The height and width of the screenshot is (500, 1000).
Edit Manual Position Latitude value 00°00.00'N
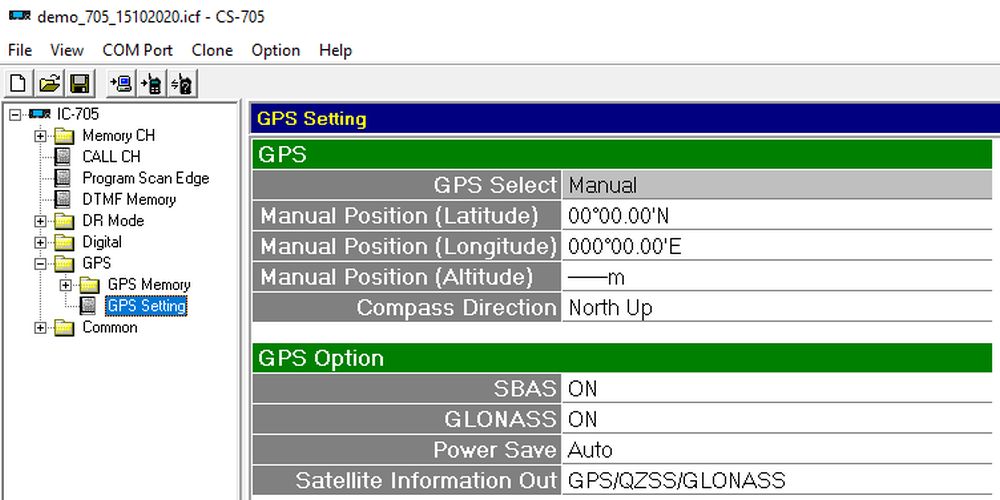[777, 216]
